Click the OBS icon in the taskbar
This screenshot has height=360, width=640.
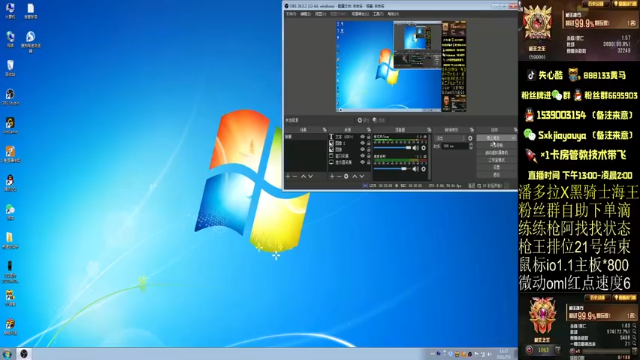coord(24,354)
